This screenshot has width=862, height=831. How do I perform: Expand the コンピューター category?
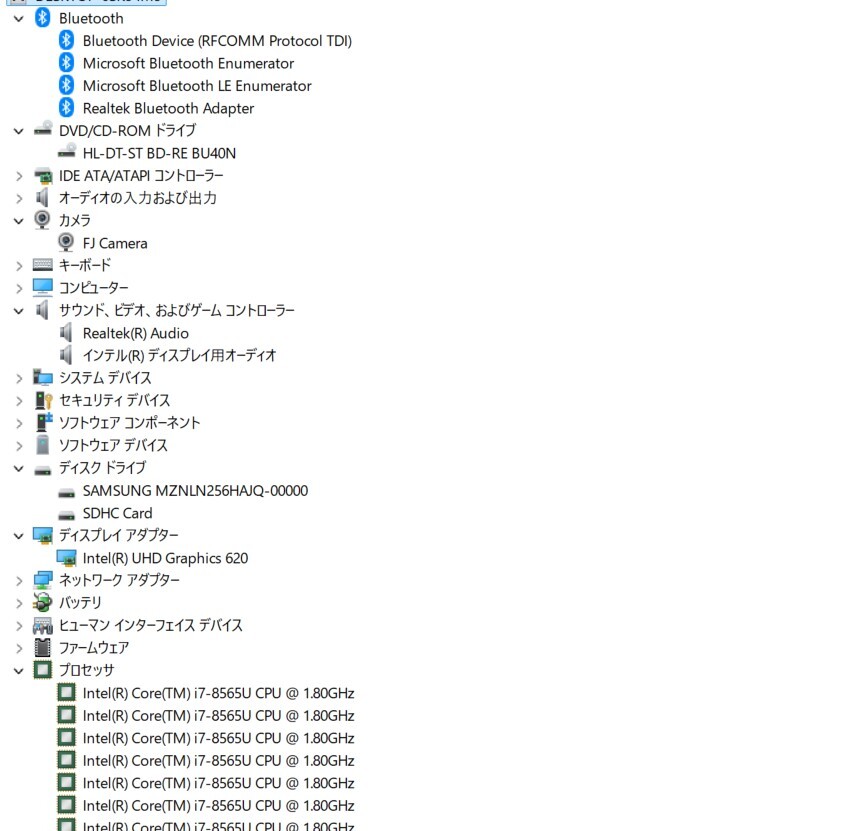pos(19,289)
